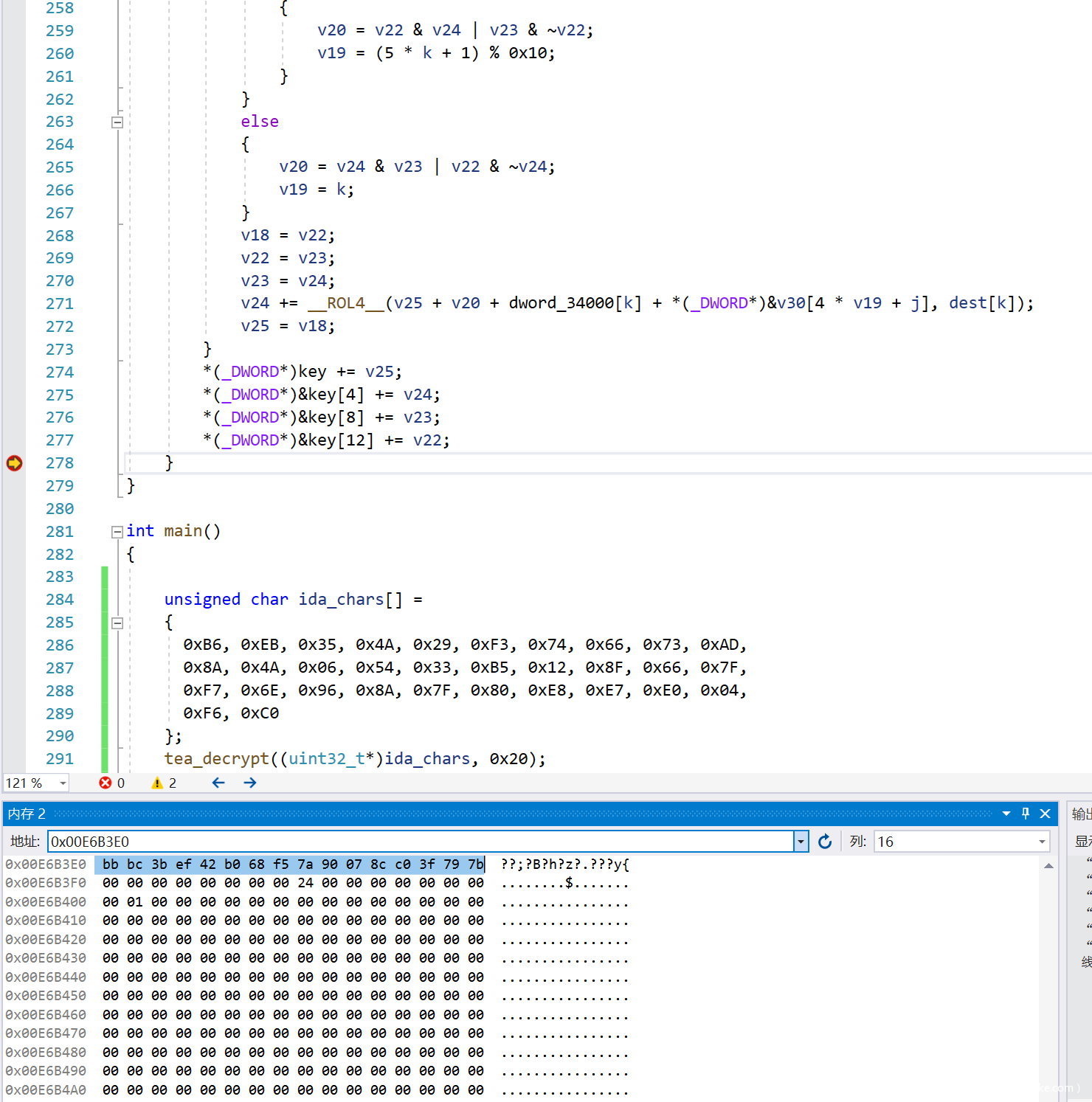This screenshot has height=1102, width=1092.
Task: Open the 121 % zoom dropdown
Action: 63,783
